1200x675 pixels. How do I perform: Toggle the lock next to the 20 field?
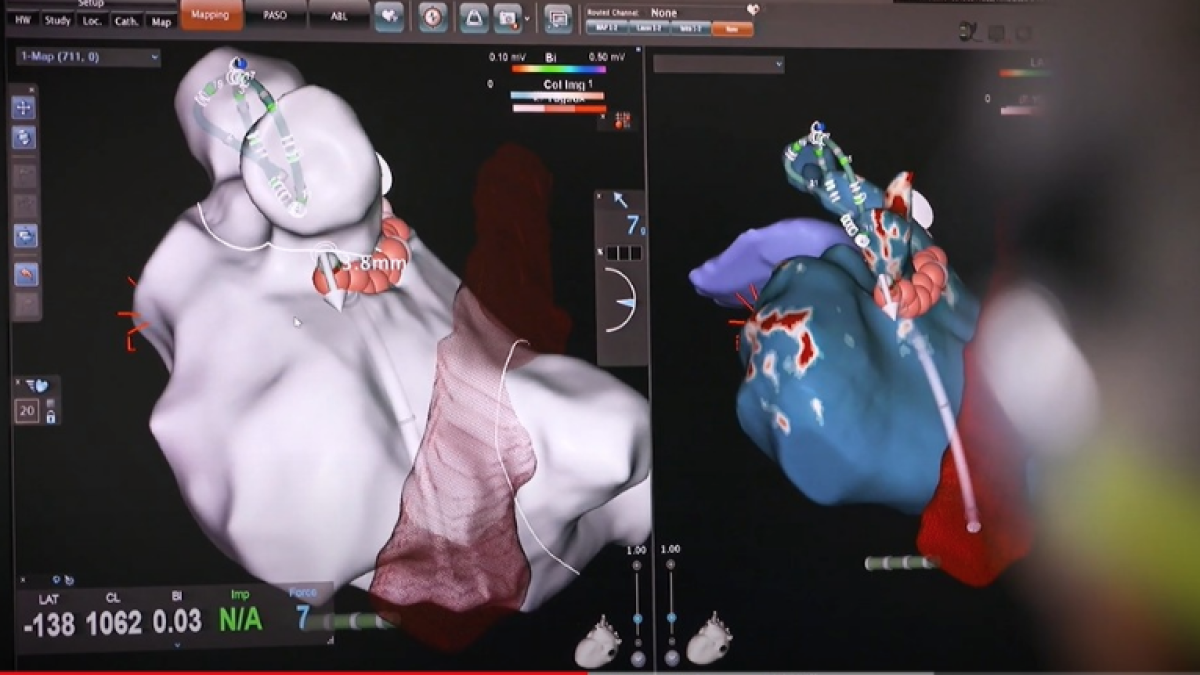[x=52, y=415]
